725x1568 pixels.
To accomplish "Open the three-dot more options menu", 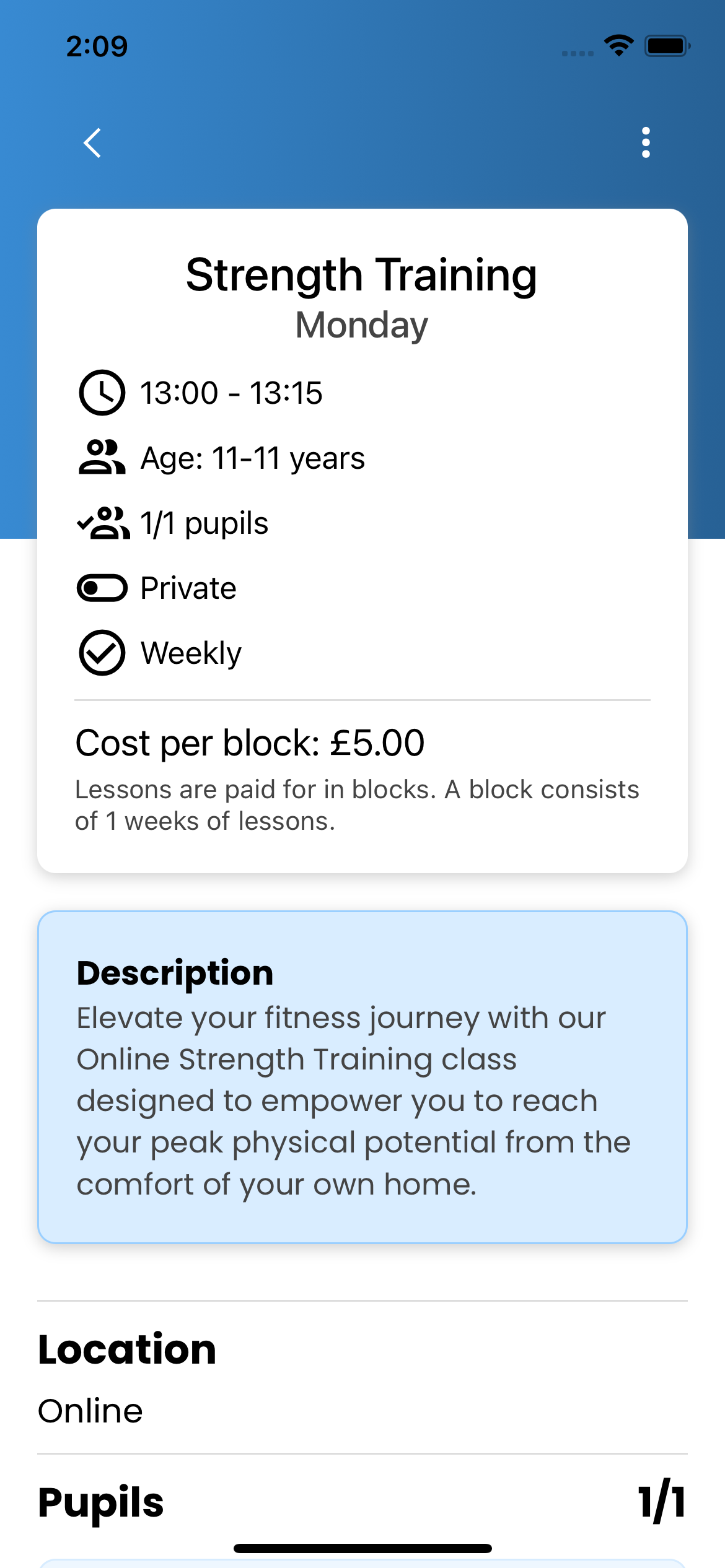I will coord(646,143).
